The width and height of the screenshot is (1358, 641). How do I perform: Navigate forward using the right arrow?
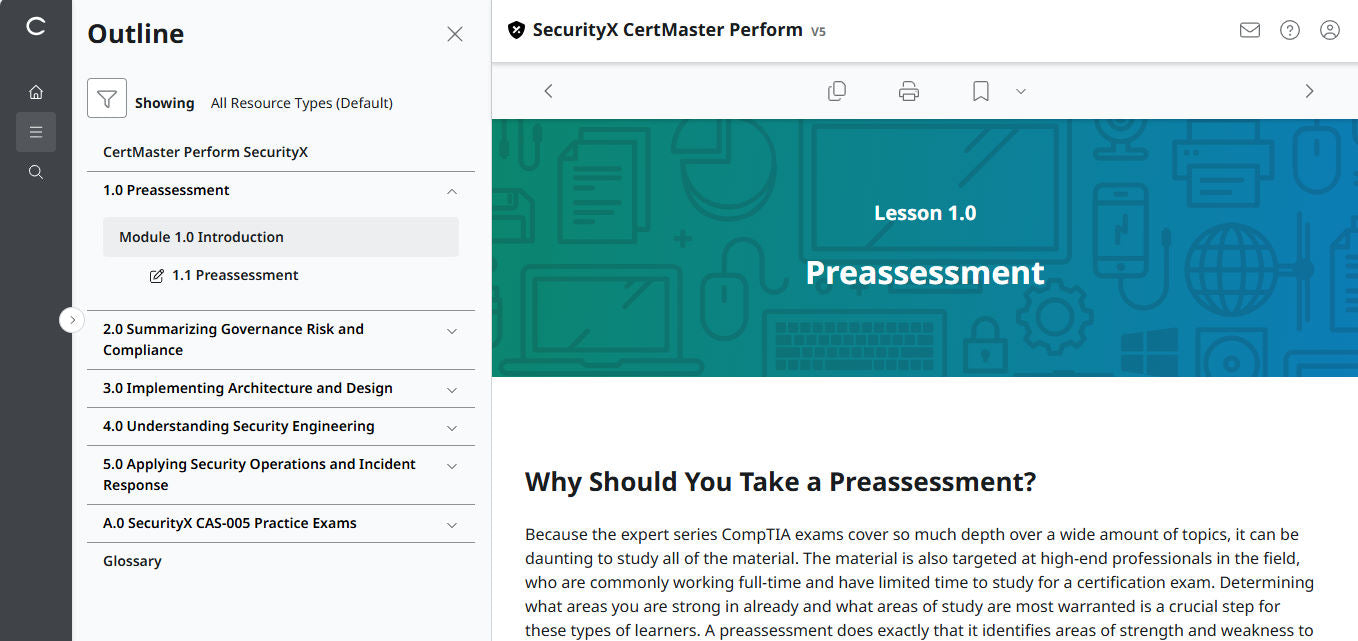click(1309, 90)
